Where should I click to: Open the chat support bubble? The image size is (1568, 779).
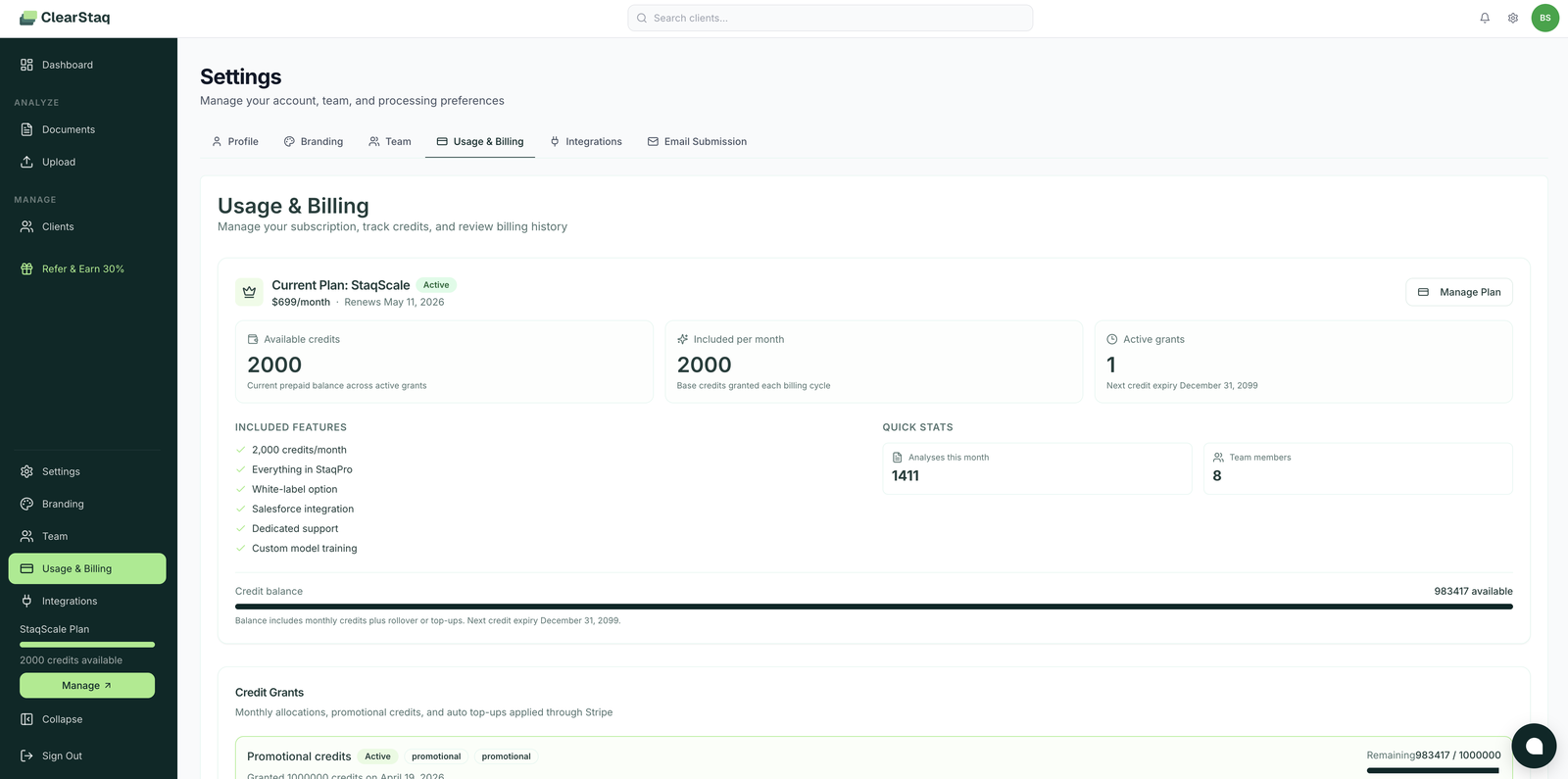[x=1535, y=747]
